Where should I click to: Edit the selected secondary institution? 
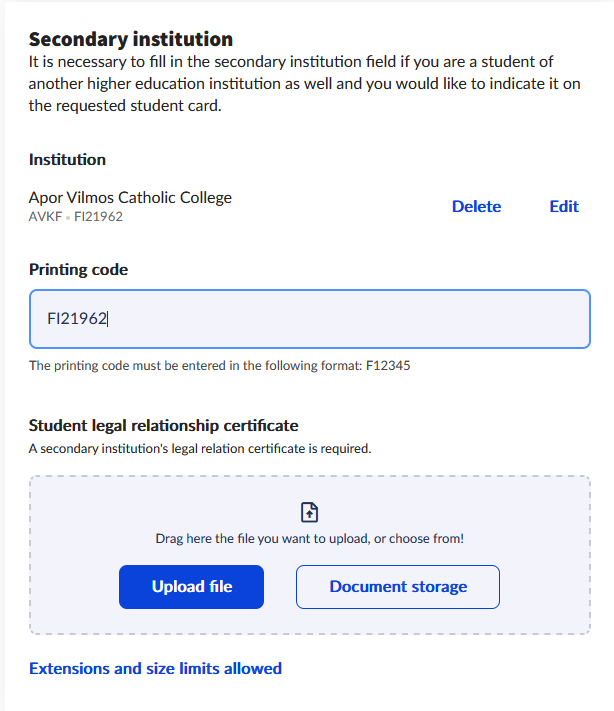click(564, 207)
